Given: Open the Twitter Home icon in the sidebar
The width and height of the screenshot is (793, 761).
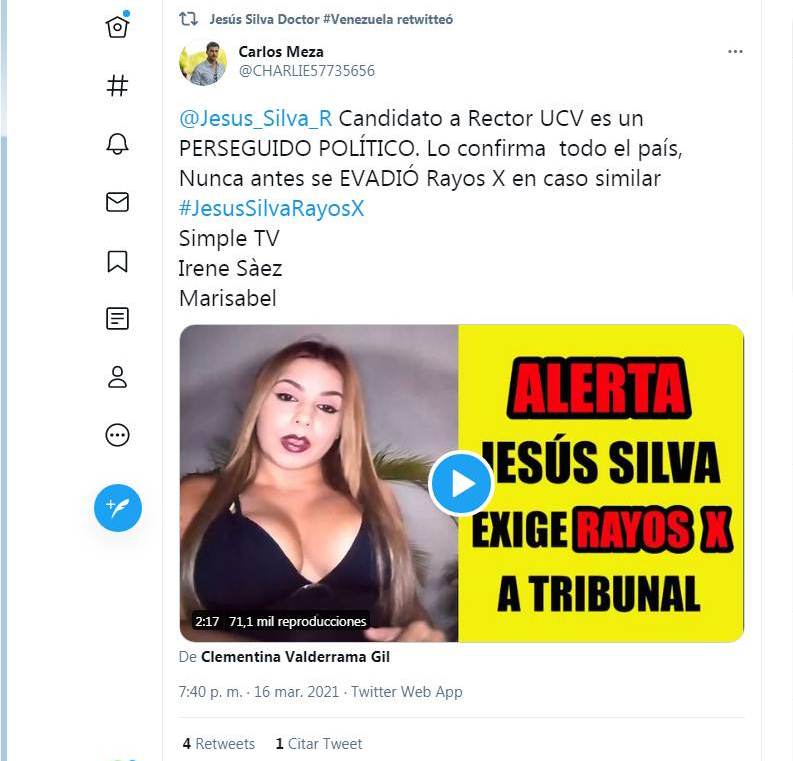Looking at the screenshot, I should point(117,26).
